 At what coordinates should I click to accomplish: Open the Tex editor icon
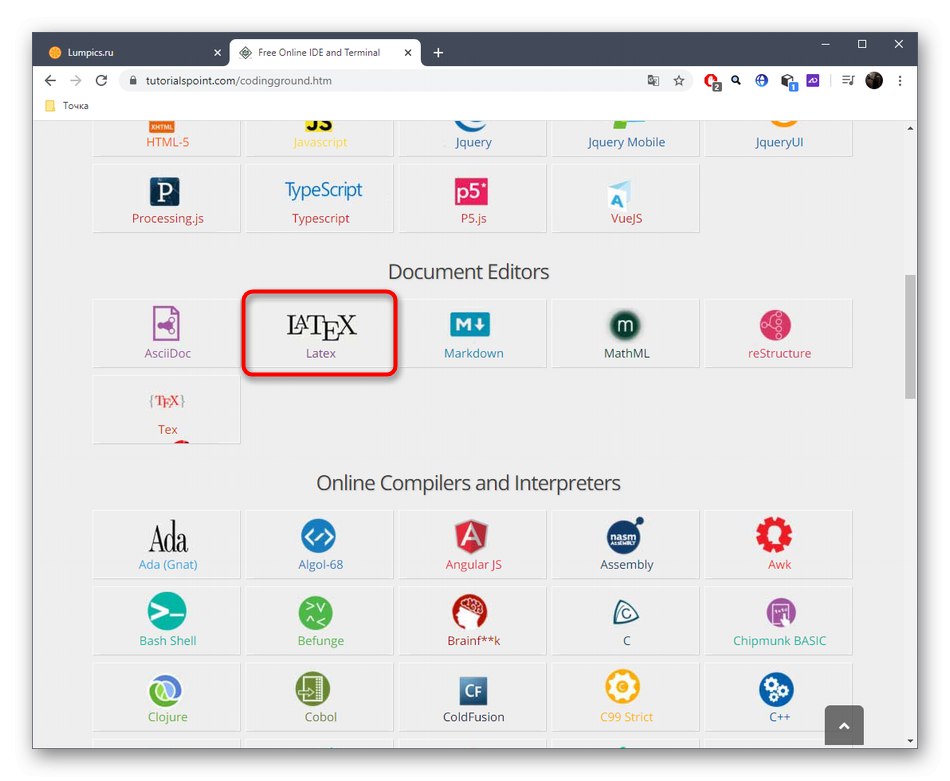(167, 401)
